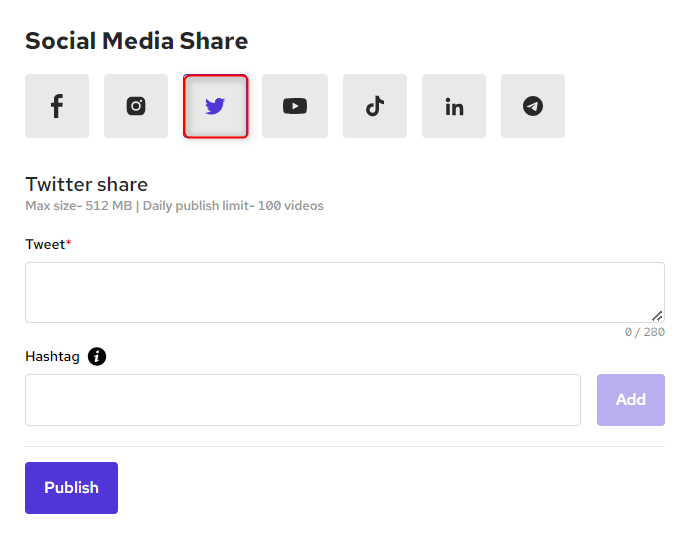Show the Hashtag info tooltip icon
This screenshot has width=689, height=560.
pyautogui.click(x=97, y=356)
